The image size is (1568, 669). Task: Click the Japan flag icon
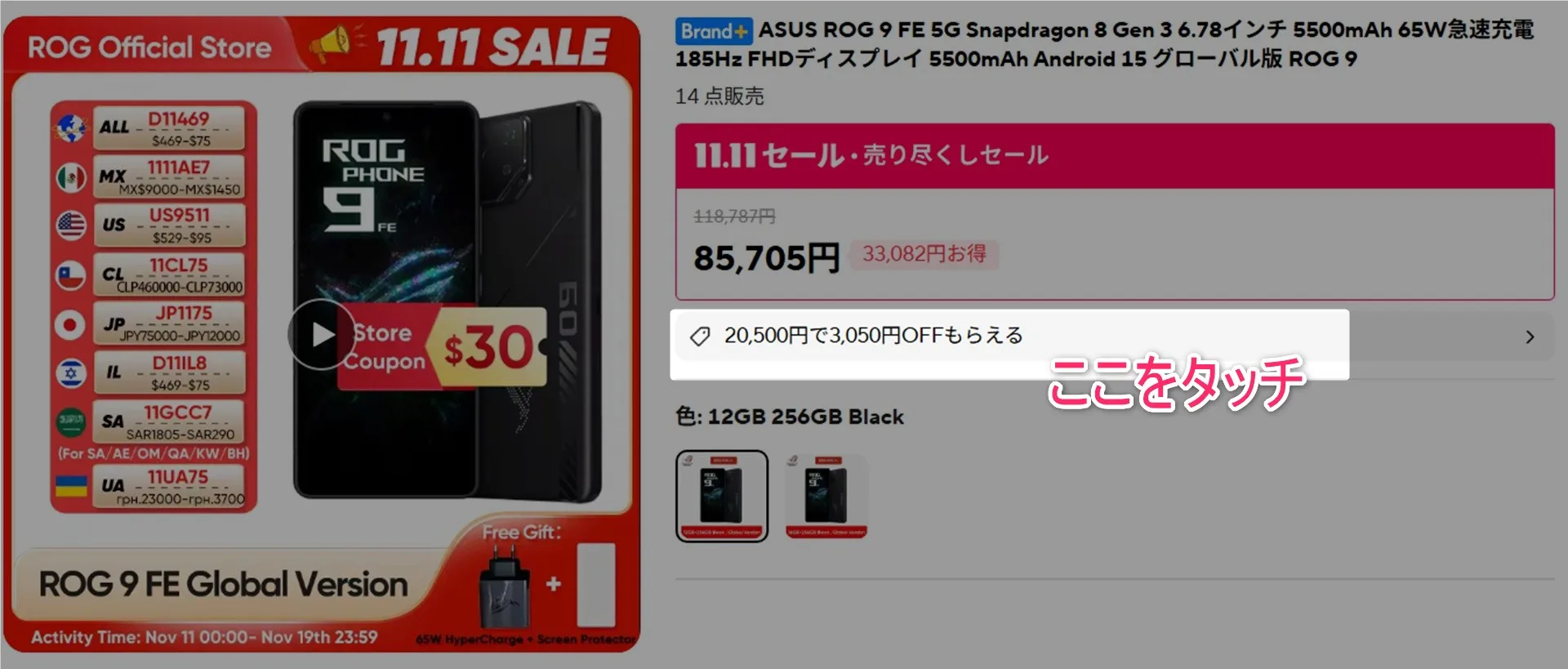click(x=70, y=324)
